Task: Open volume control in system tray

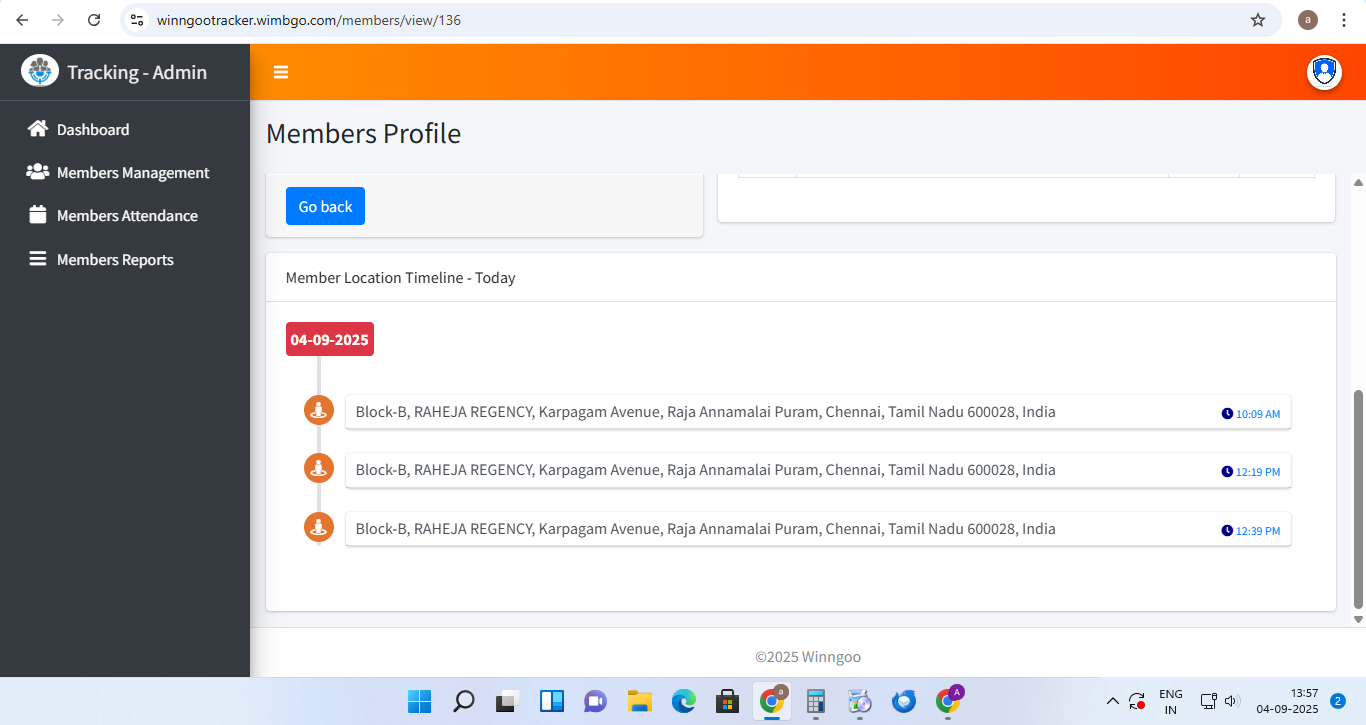Action: tap(1232, 701)
